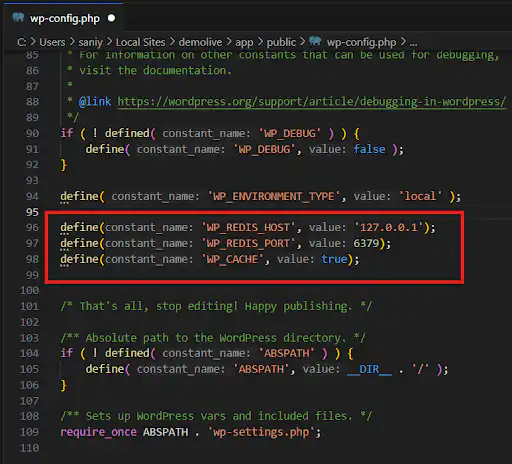The width and height of the screenshot is (512, 464).
Task: Place cursor on the 'WP_REDIS_HOST' string
Action: pos(248,227)
